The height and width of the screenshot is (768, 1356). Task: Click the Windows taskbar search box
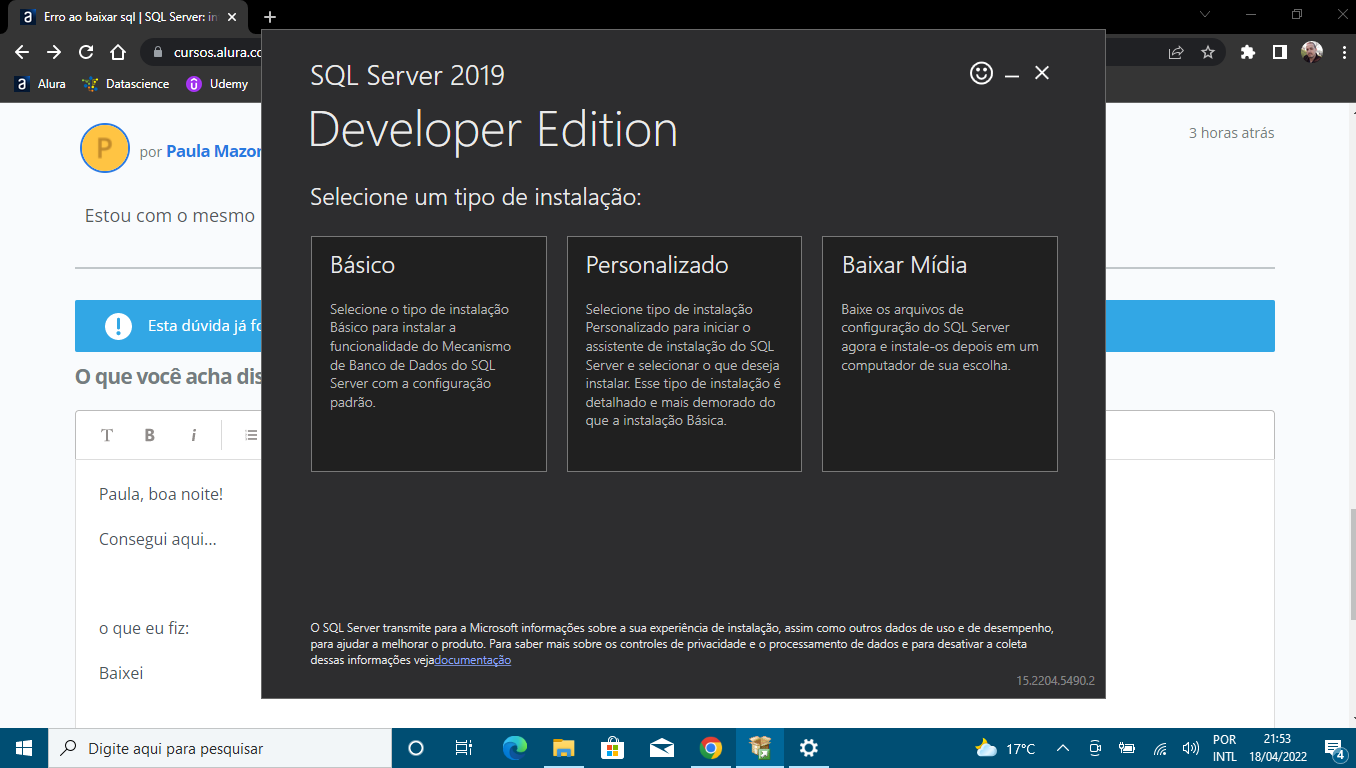tap(220, 748)
